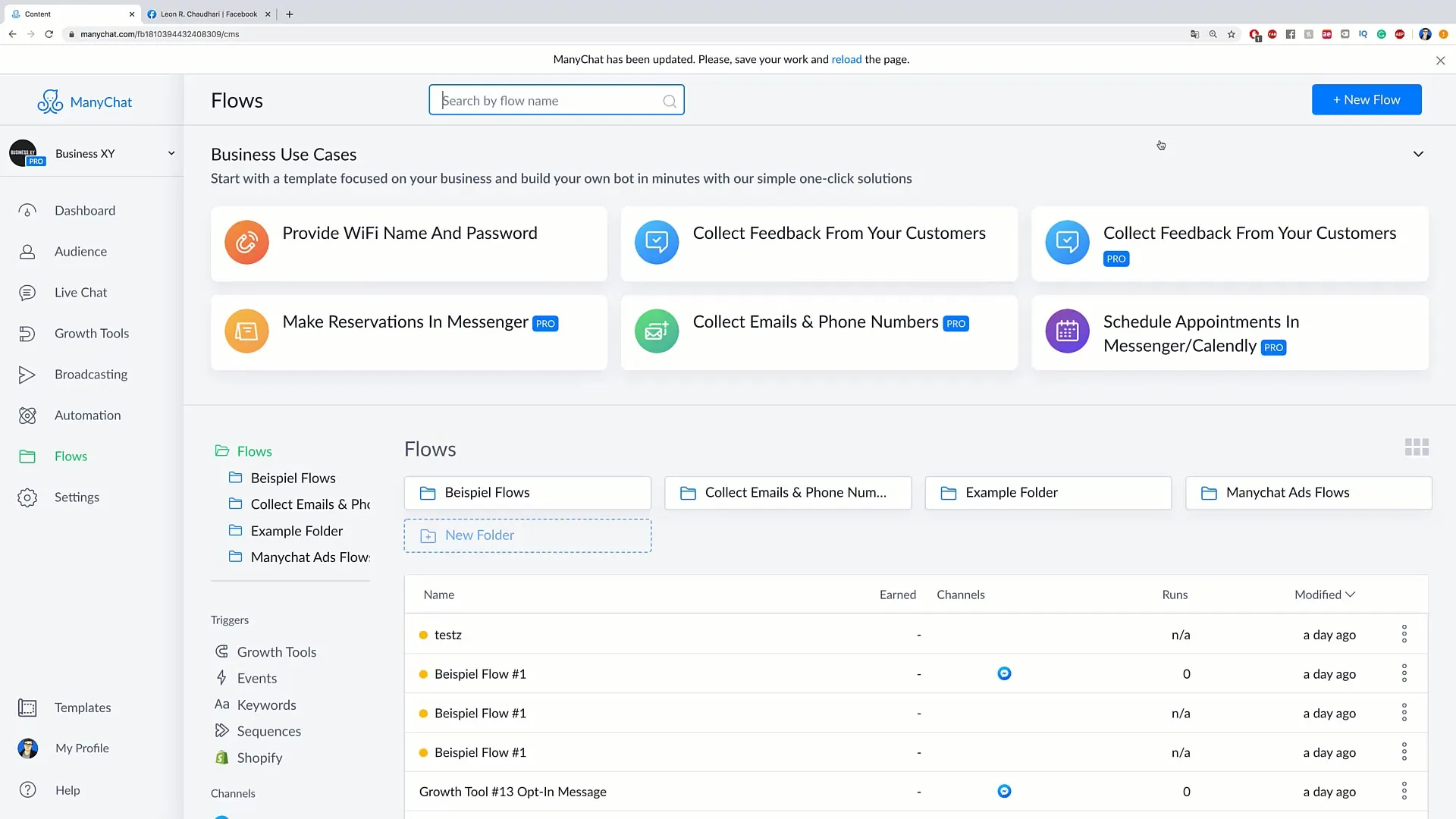The height and width of the screenshot is (819, 1456).
Task: Click the Search by flow name field
Action: coord(556,99)
